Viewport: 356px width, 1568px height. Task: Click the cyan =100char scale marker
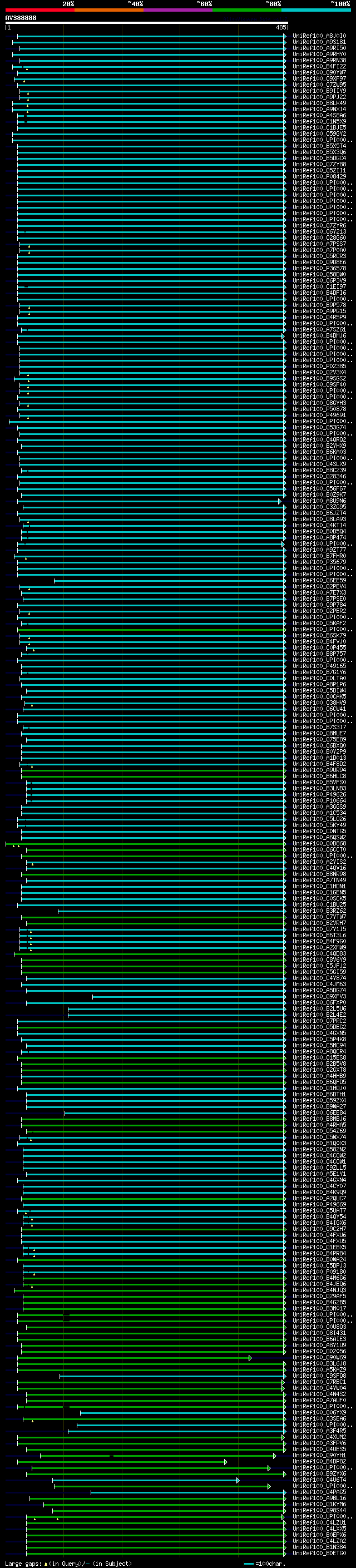[x=248, y=1563]
